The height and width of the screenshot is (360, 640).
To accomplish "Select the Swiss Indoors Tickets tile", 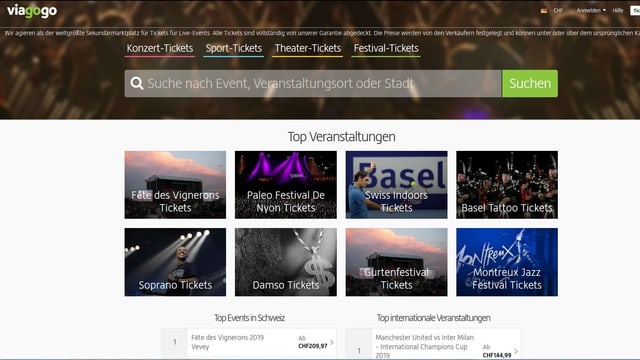I will click(x=396, y=184).
